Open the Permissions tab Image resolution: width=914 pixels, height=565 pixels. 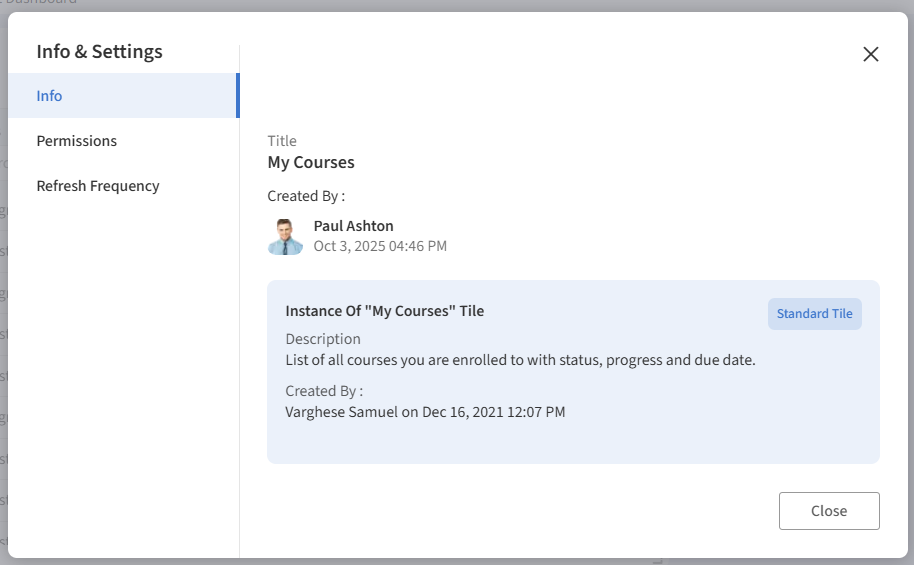coord(77,141)
